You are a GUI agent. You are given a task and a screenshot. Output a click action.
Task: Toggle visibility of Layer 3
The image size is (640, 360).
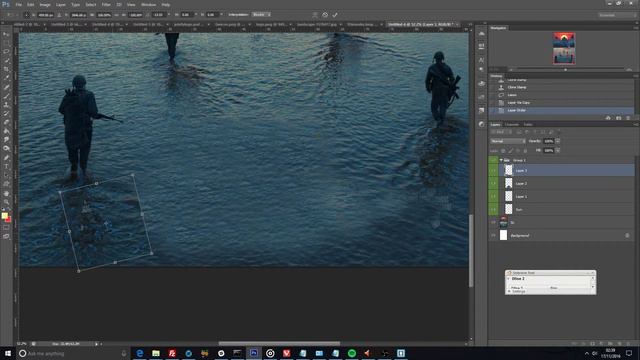493,171
